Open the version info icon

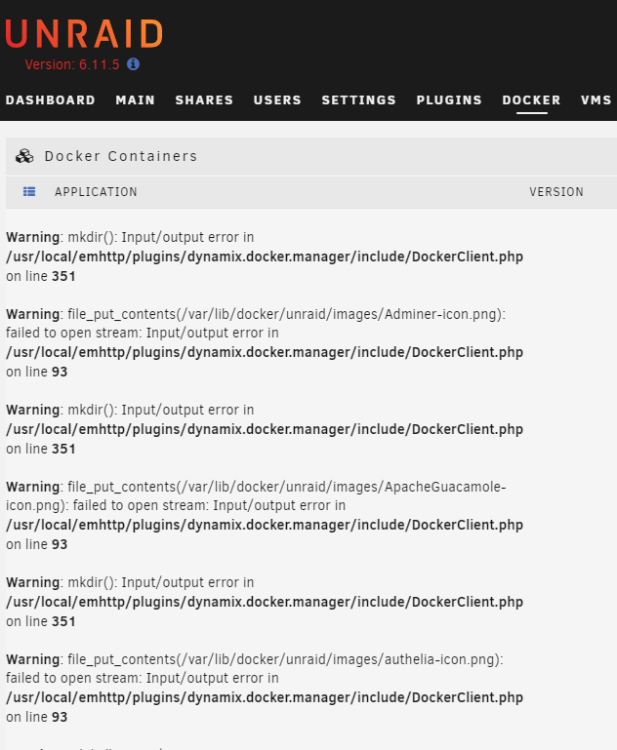click(x=133, y=64)
